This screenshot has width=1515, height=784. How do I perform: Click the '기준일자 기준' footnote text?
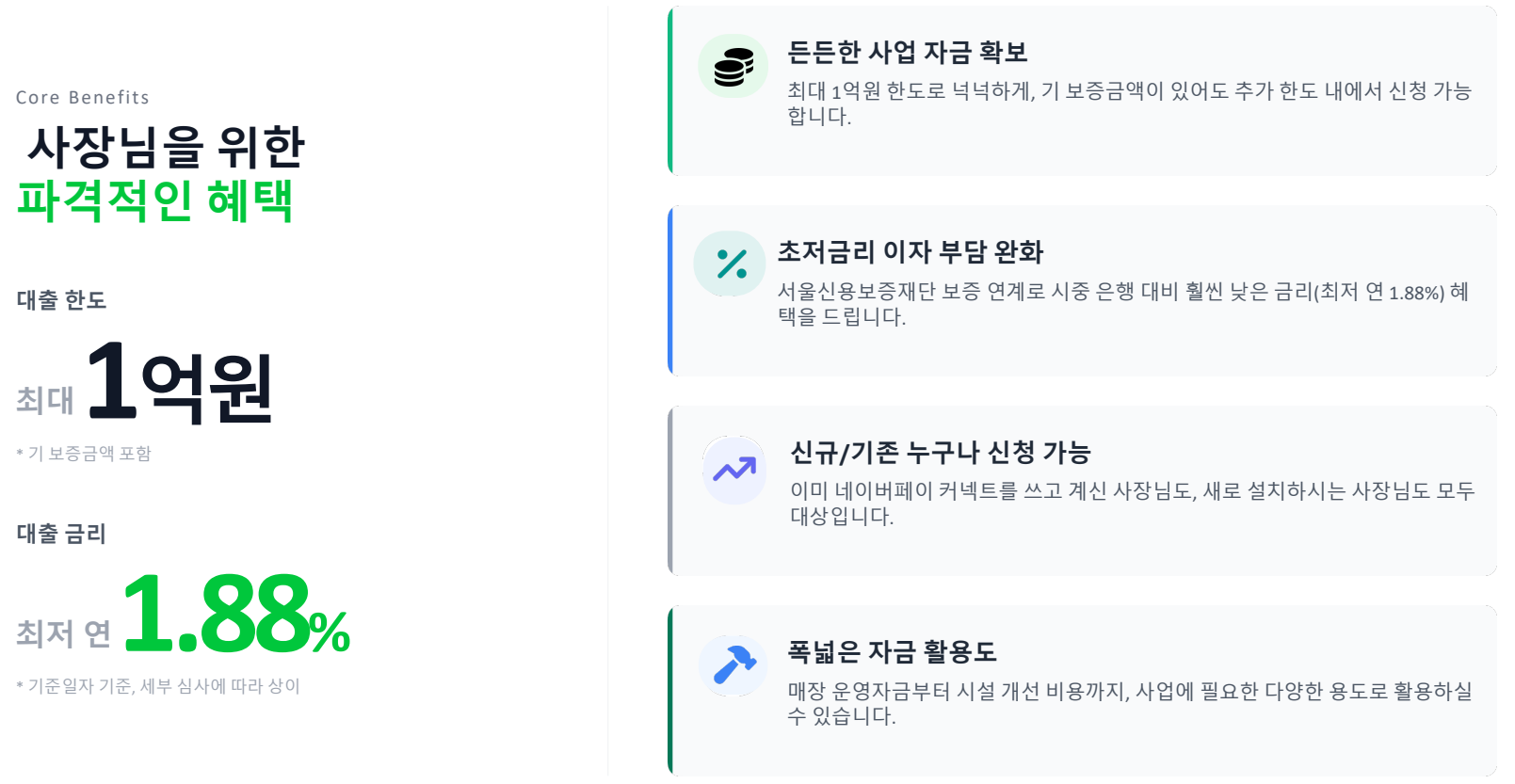click(158, 686)
